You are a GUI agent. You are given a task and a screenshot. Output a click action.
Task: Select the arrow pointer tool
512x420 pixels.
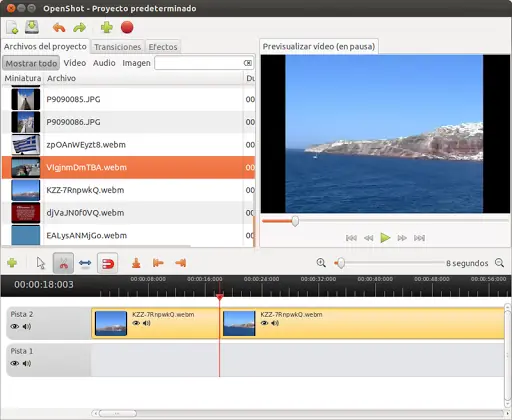point(41,263)
